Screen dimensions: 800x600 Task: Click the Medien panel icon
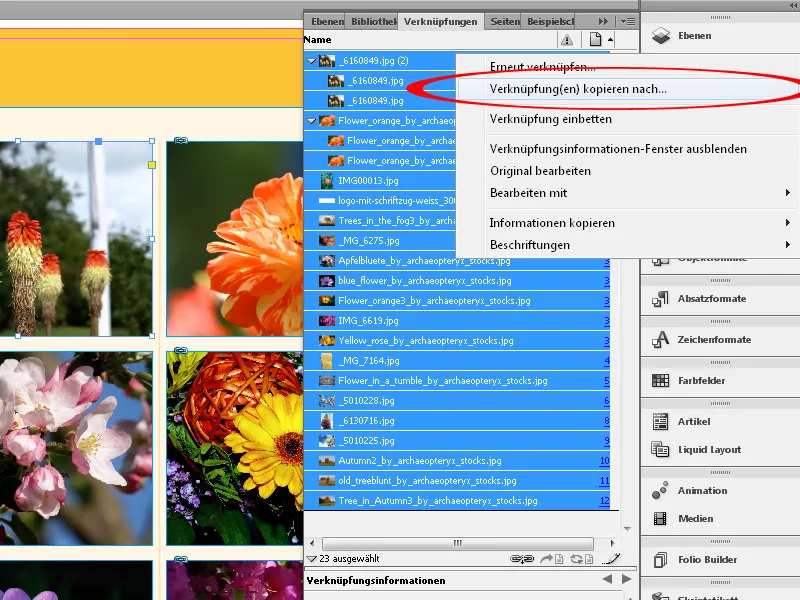pos(660,518)
